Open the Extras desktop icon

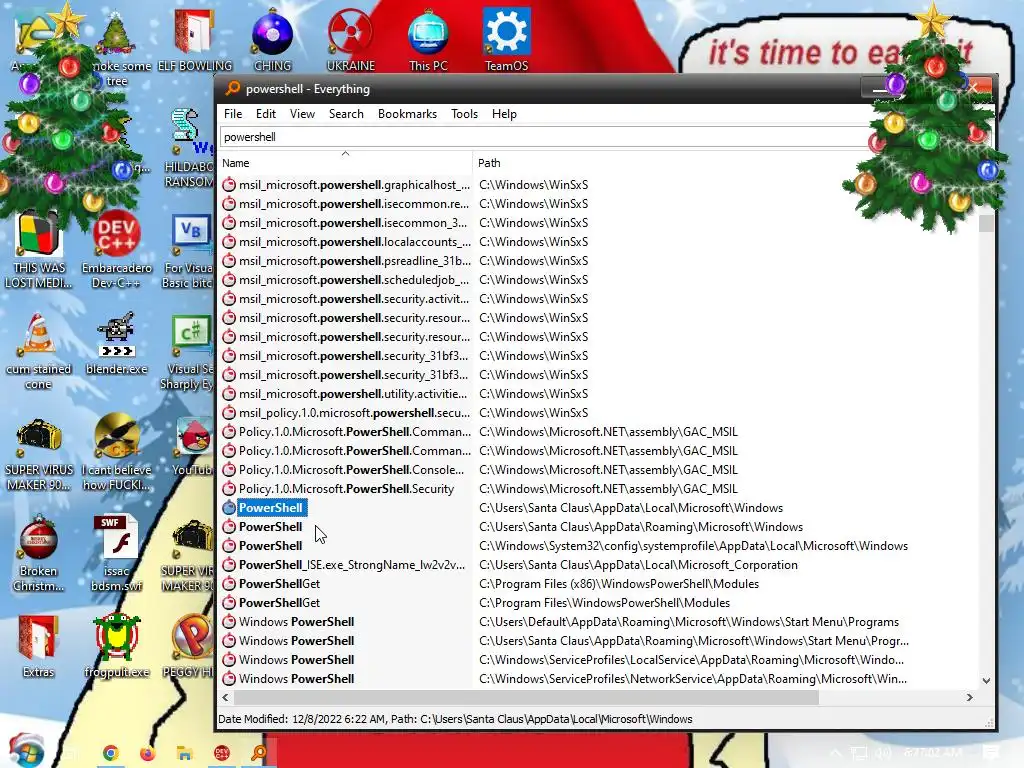point(39,647)
